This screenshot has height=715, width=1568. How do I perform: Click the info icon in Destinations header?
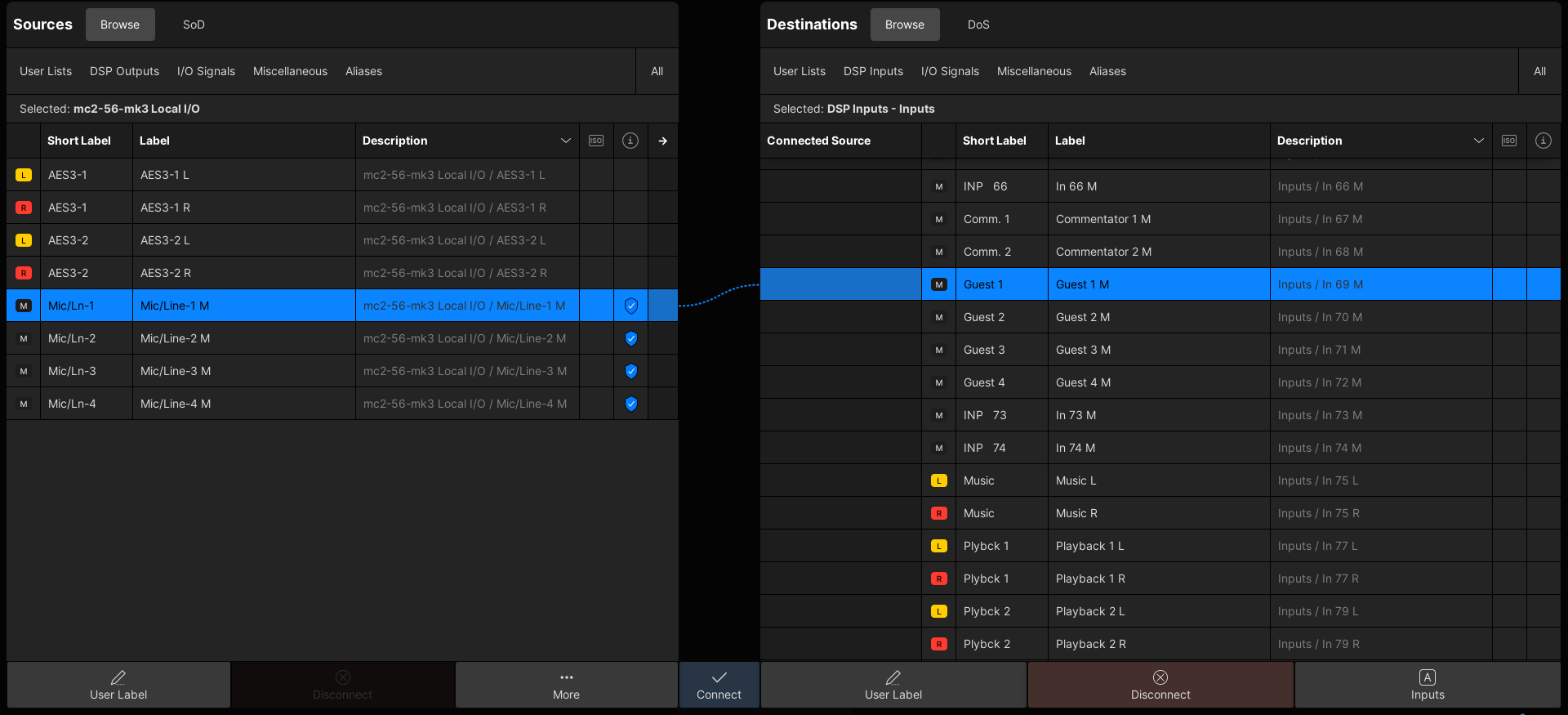point(1543,141)
